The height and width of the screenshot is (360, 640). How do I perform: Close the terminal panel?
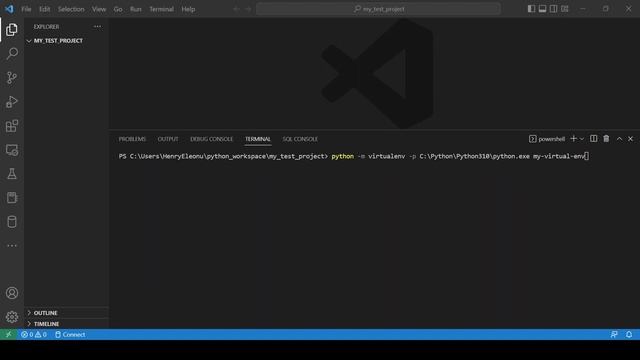[630, 139]
